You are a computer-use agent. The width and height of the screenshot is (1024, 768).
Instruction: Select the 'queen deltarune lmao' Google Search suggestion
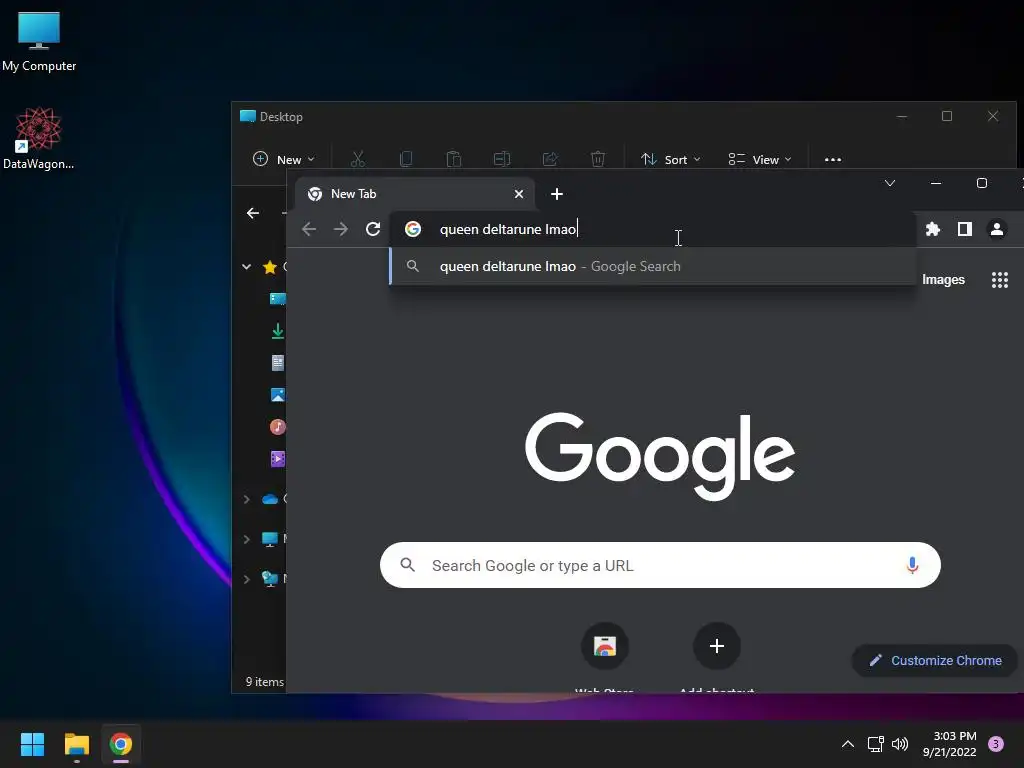coord(652,266)
